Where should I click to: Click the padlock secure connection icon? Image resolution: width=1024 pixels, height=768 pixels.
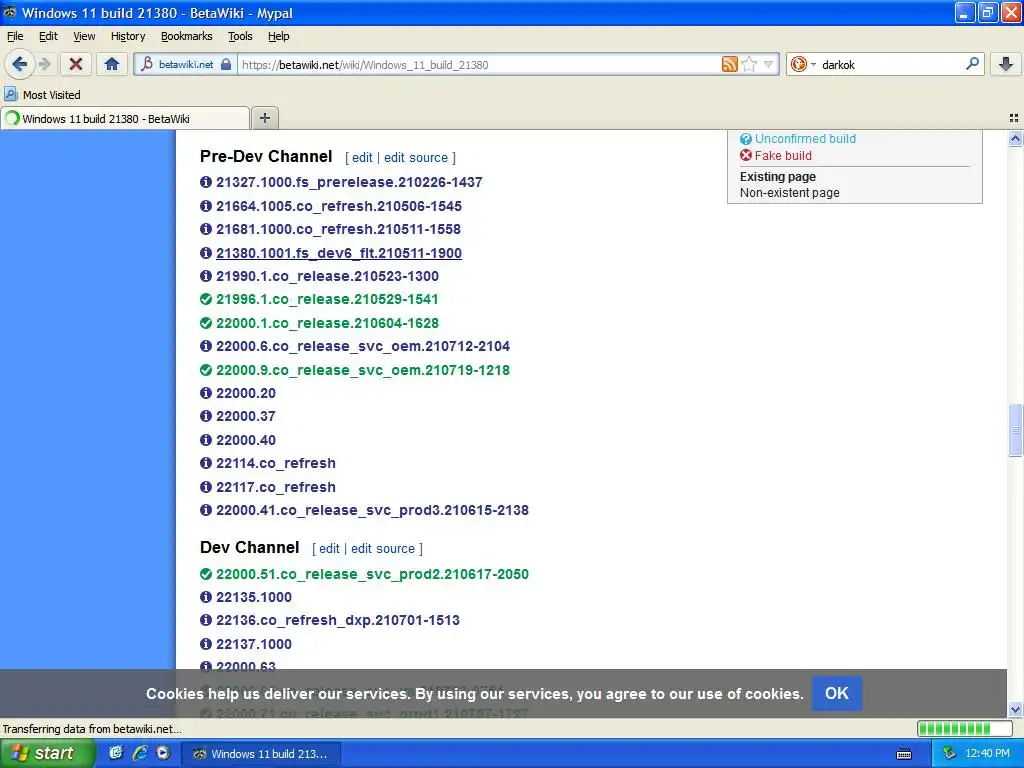coord(226,64)
